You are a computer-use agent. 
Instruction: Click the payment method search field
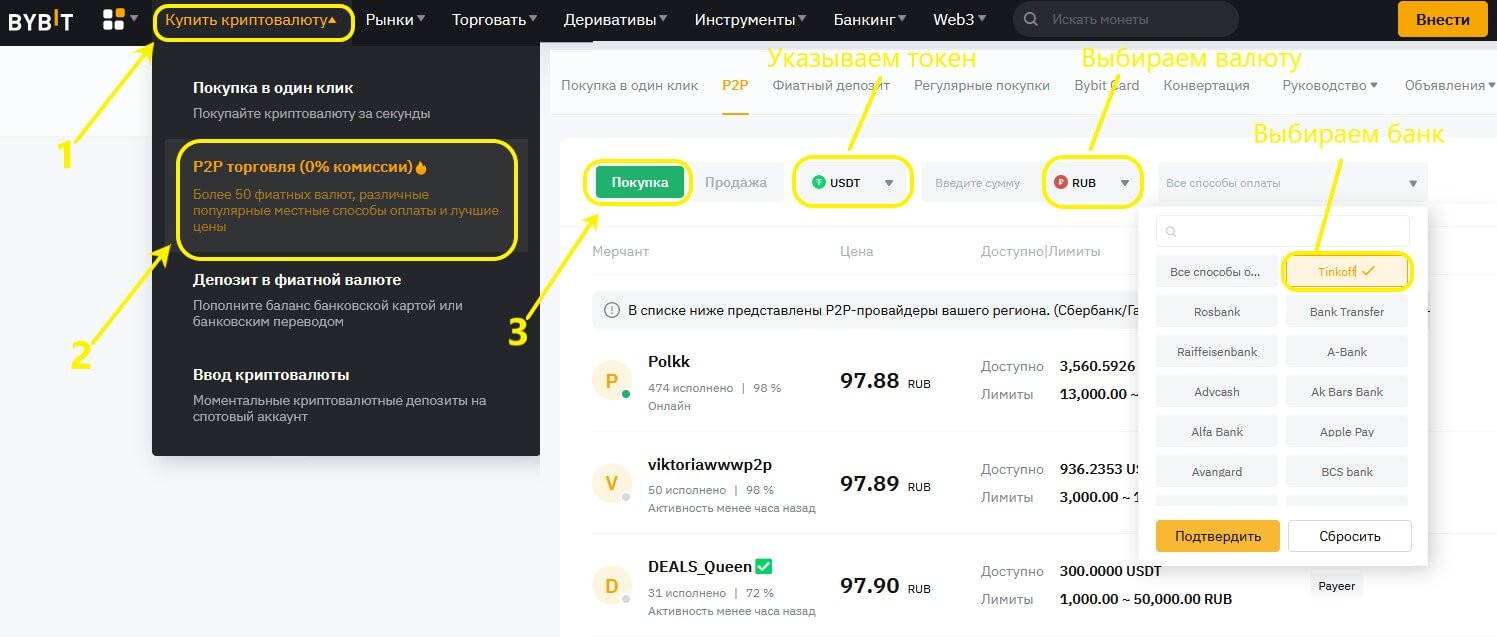pos(1282,231)
